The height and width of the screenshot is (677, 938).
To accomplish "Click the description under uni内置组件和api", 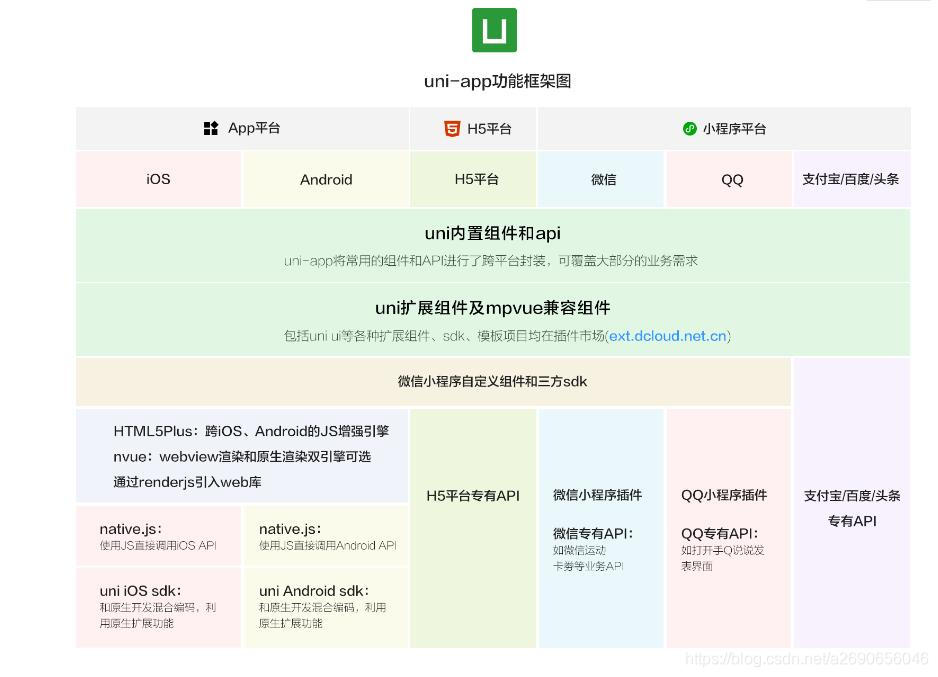I will click(491, 261).
